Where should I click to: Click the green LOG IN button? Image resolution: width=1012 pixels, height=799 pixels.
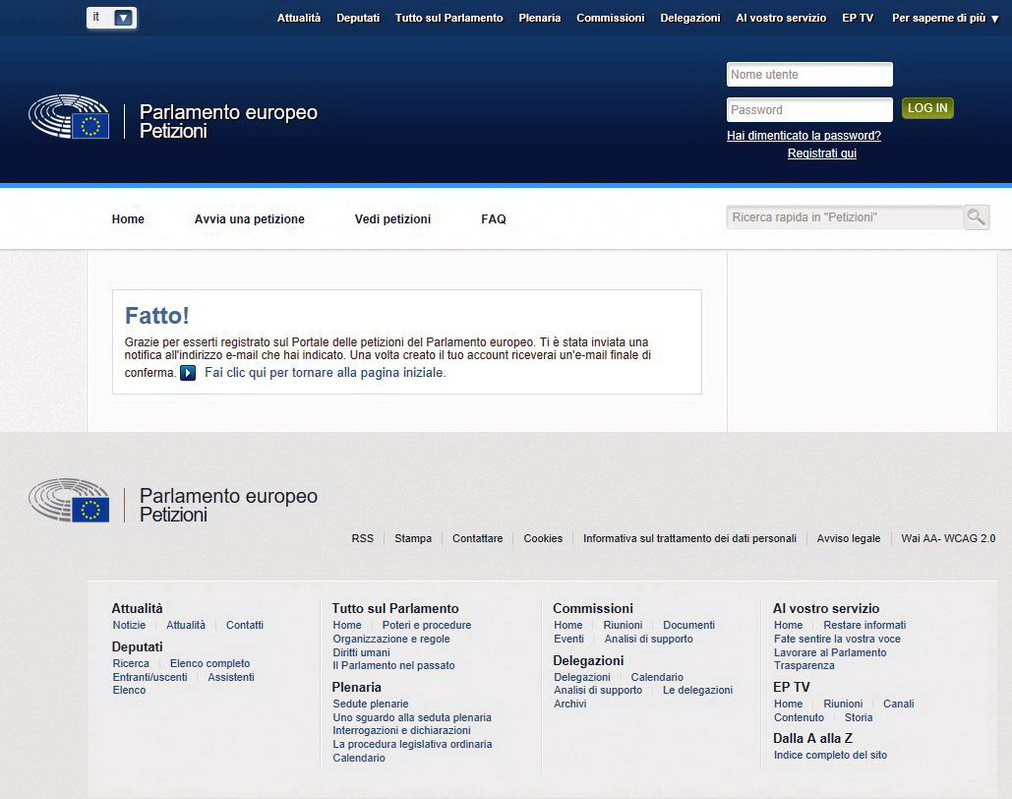tap(927, 108)
